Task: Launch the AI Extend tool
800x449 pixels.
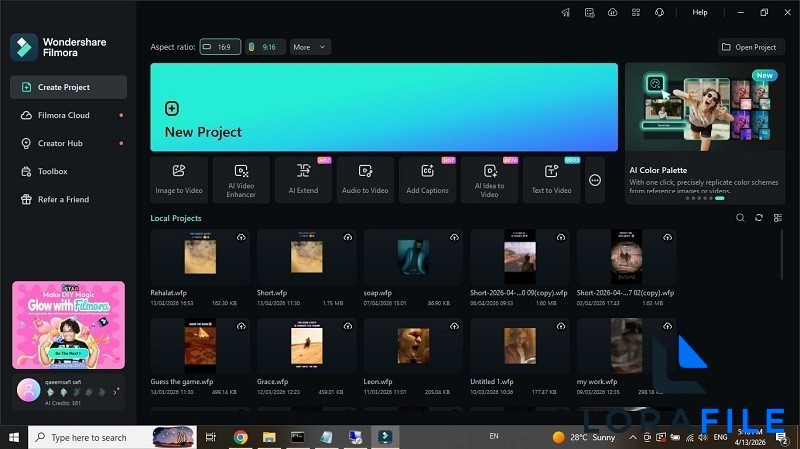Action: tap(303, 180)
